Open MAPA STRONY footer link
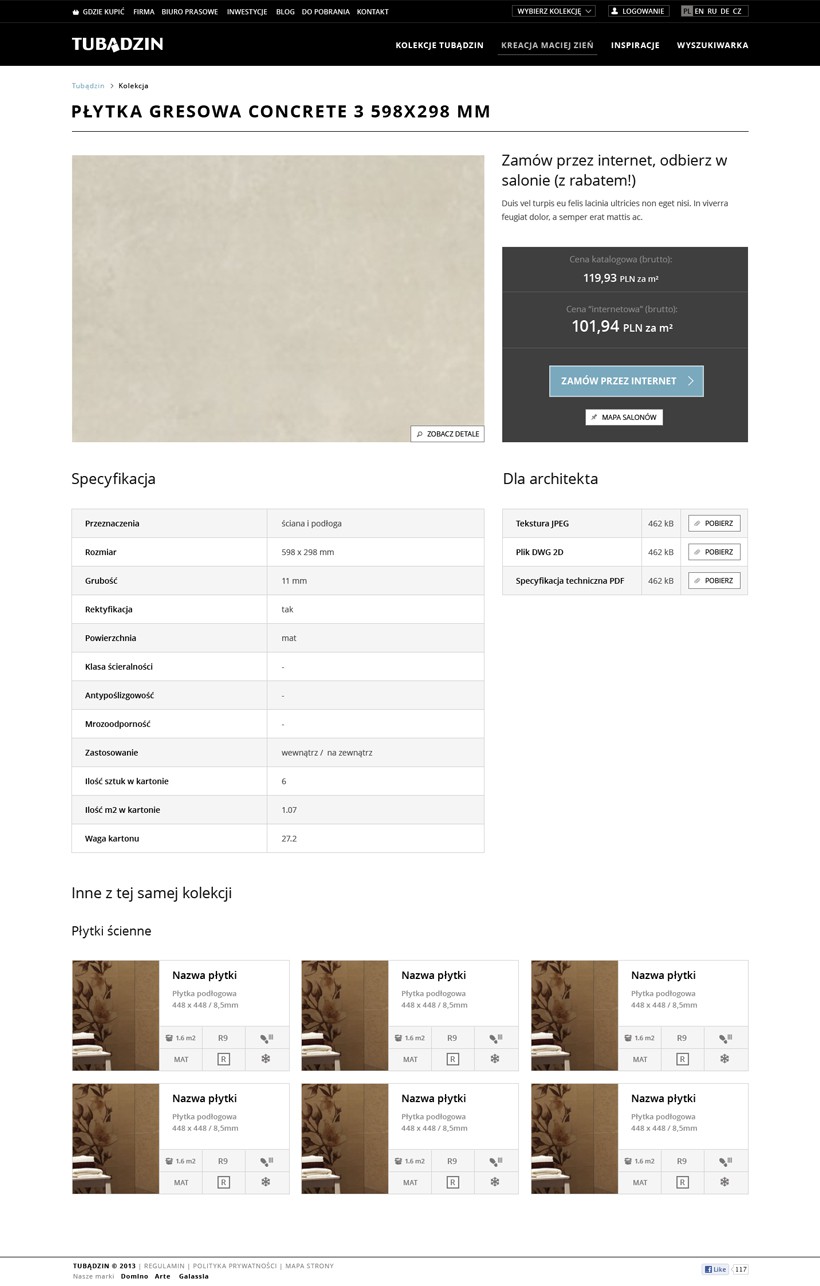This screenshot has height=1286, width=820. click(x=308, y=1266)
